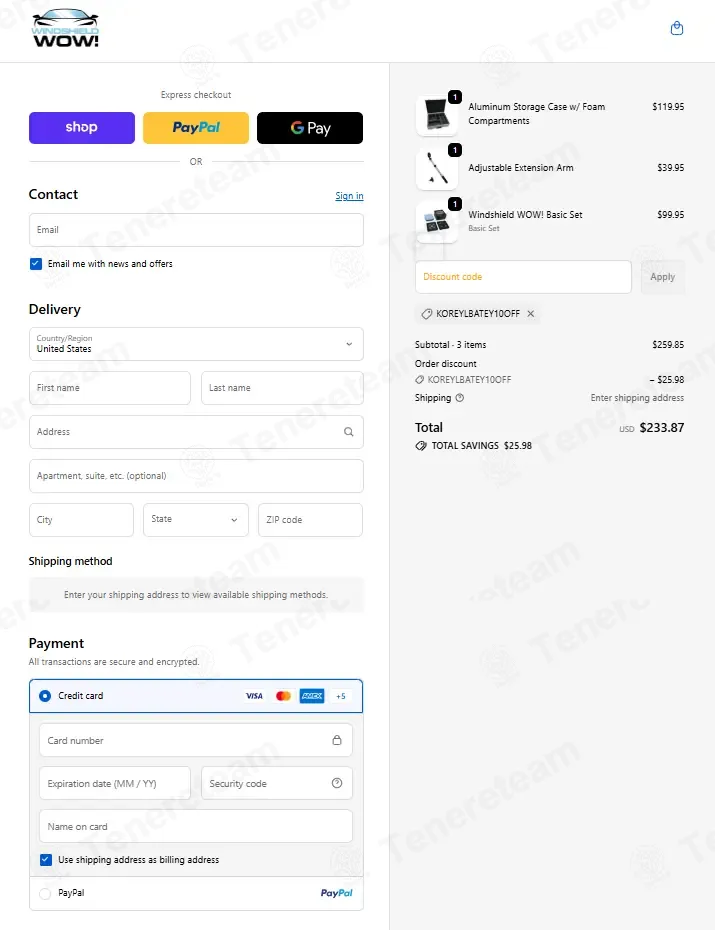Click the security code help icon
715x930 pixels.
point(337,784)
